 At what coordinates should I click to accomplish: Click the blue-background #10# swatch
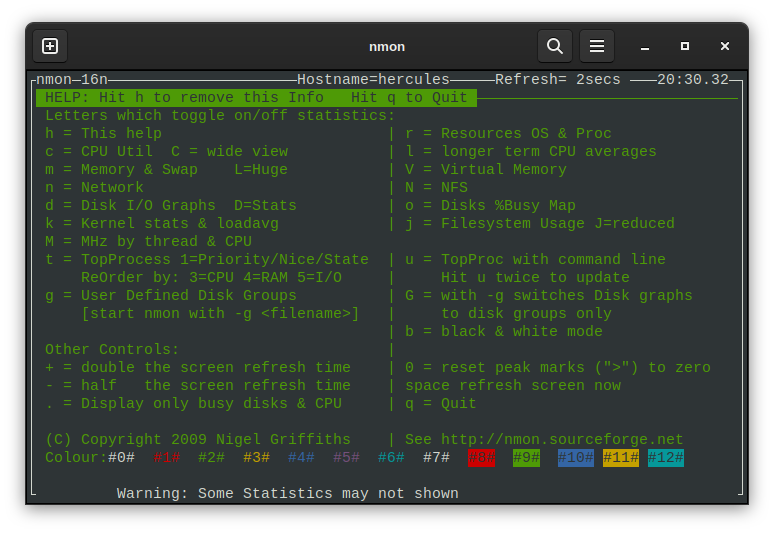[x=576, y=457]
